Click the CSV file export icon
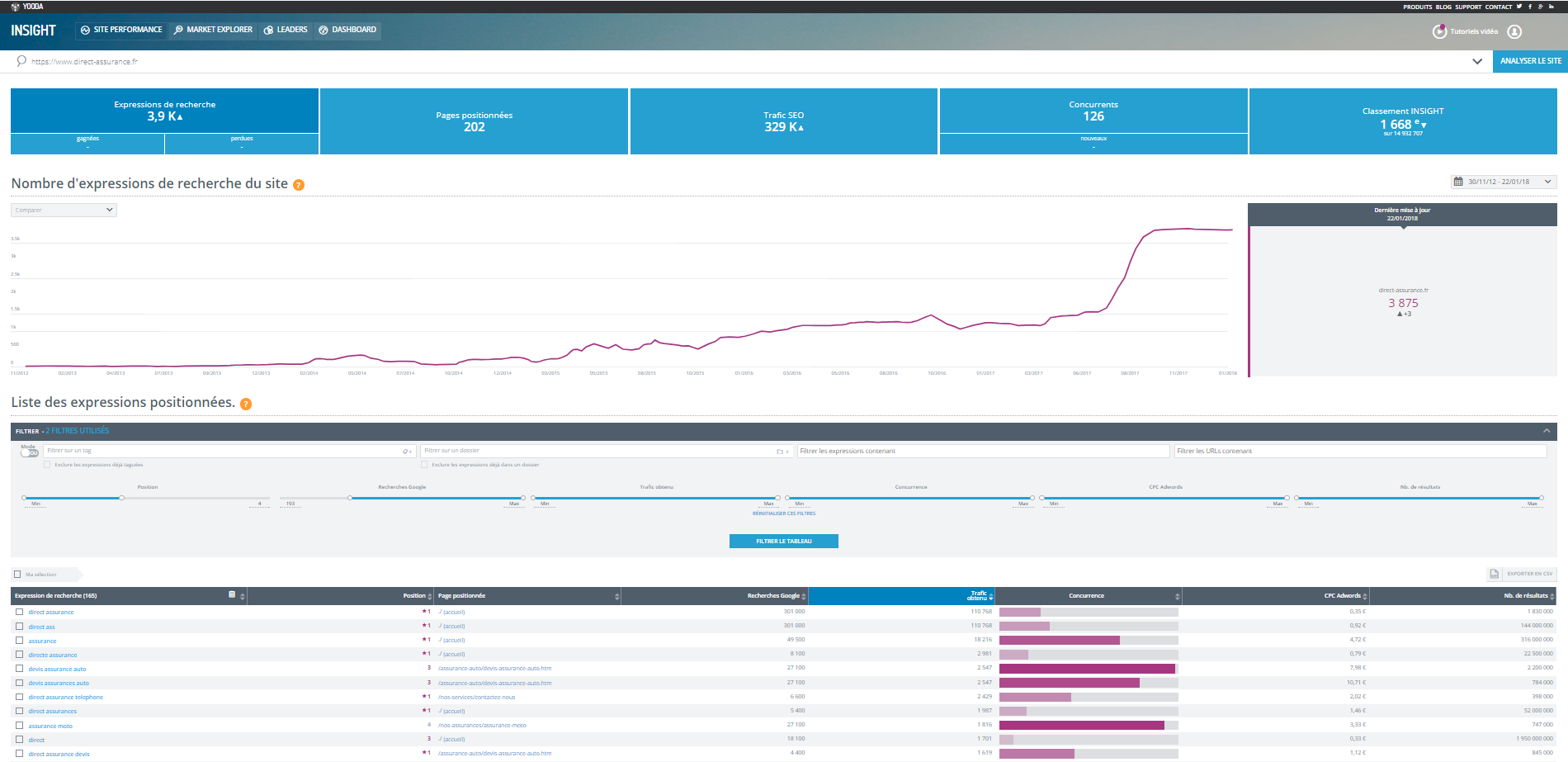 point(1494,574)
